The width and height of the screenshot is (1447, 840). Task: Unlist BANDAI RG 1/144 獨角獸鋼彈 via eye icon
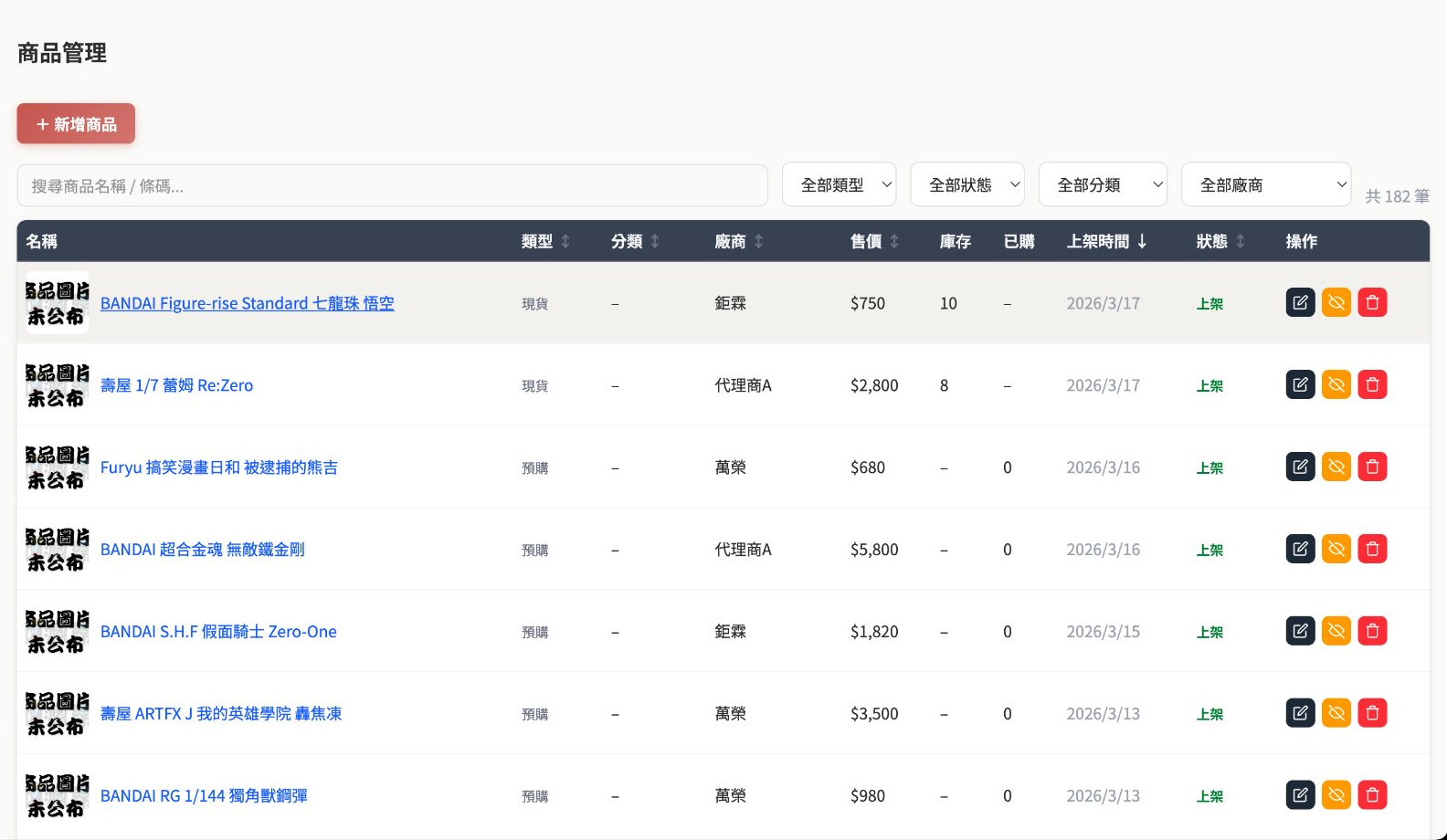tap(1336, 795)
